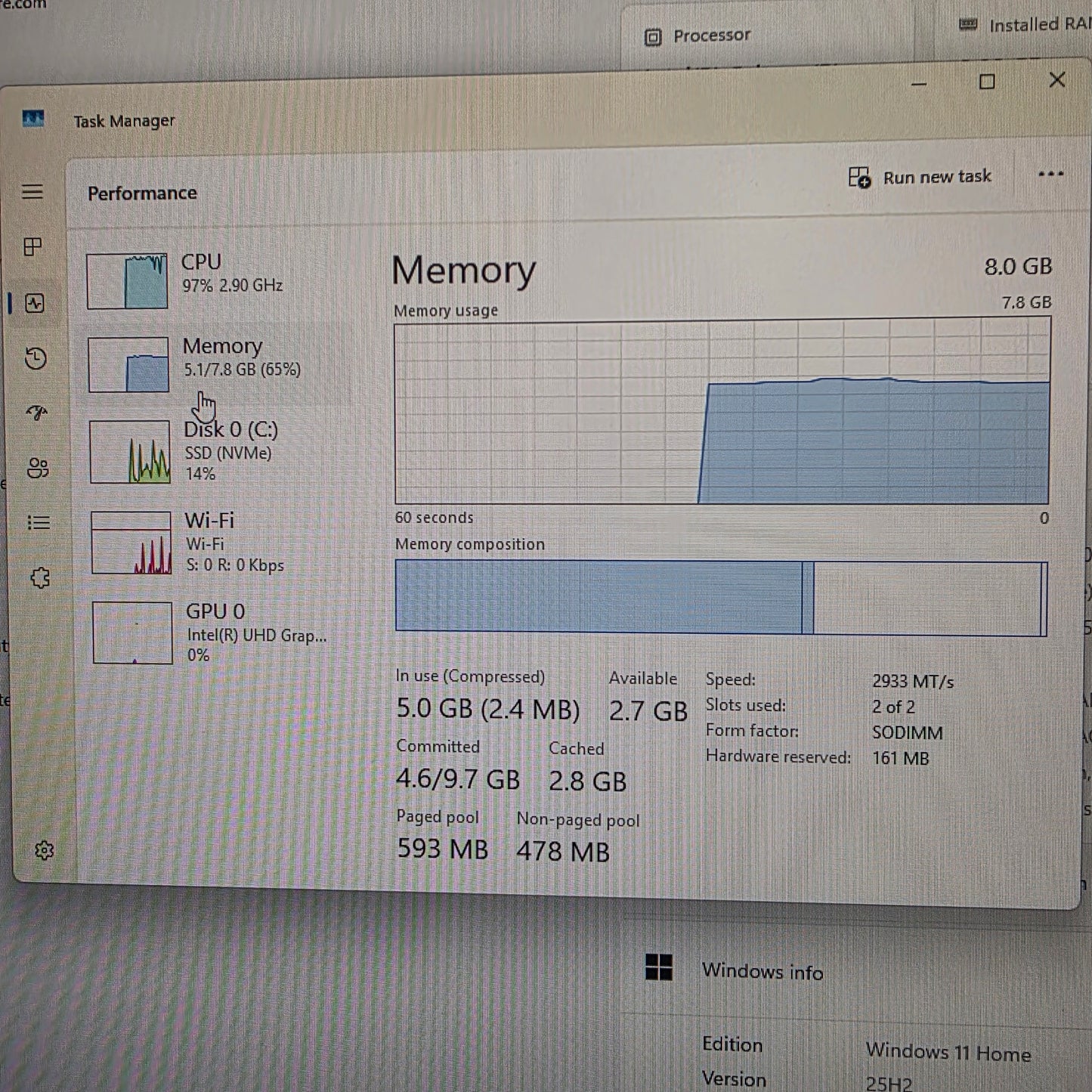Open the Details page icon

tap(39, 523)
